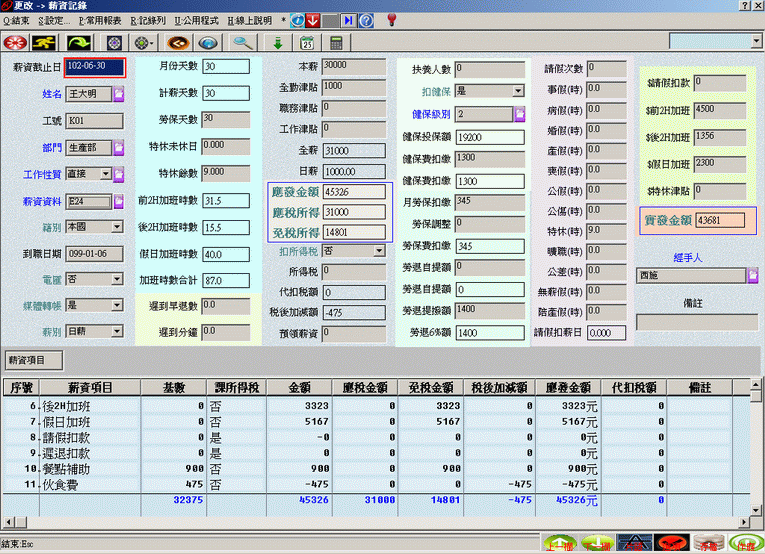765x554 pixels.
Task: Click lookup icon next to 工作性質 field
Action: [x=119, y=174]
